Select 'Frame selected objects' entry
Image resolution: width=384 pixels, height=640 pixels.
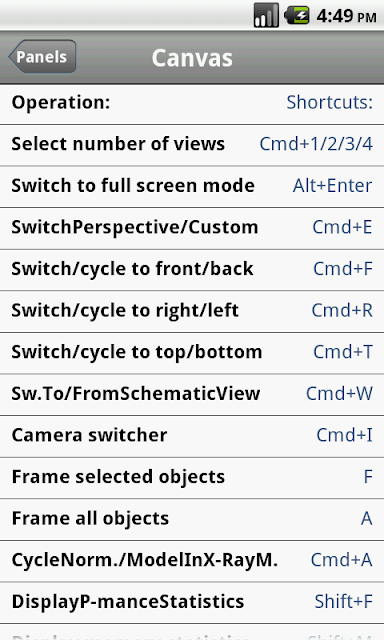[x=192, y=478]
